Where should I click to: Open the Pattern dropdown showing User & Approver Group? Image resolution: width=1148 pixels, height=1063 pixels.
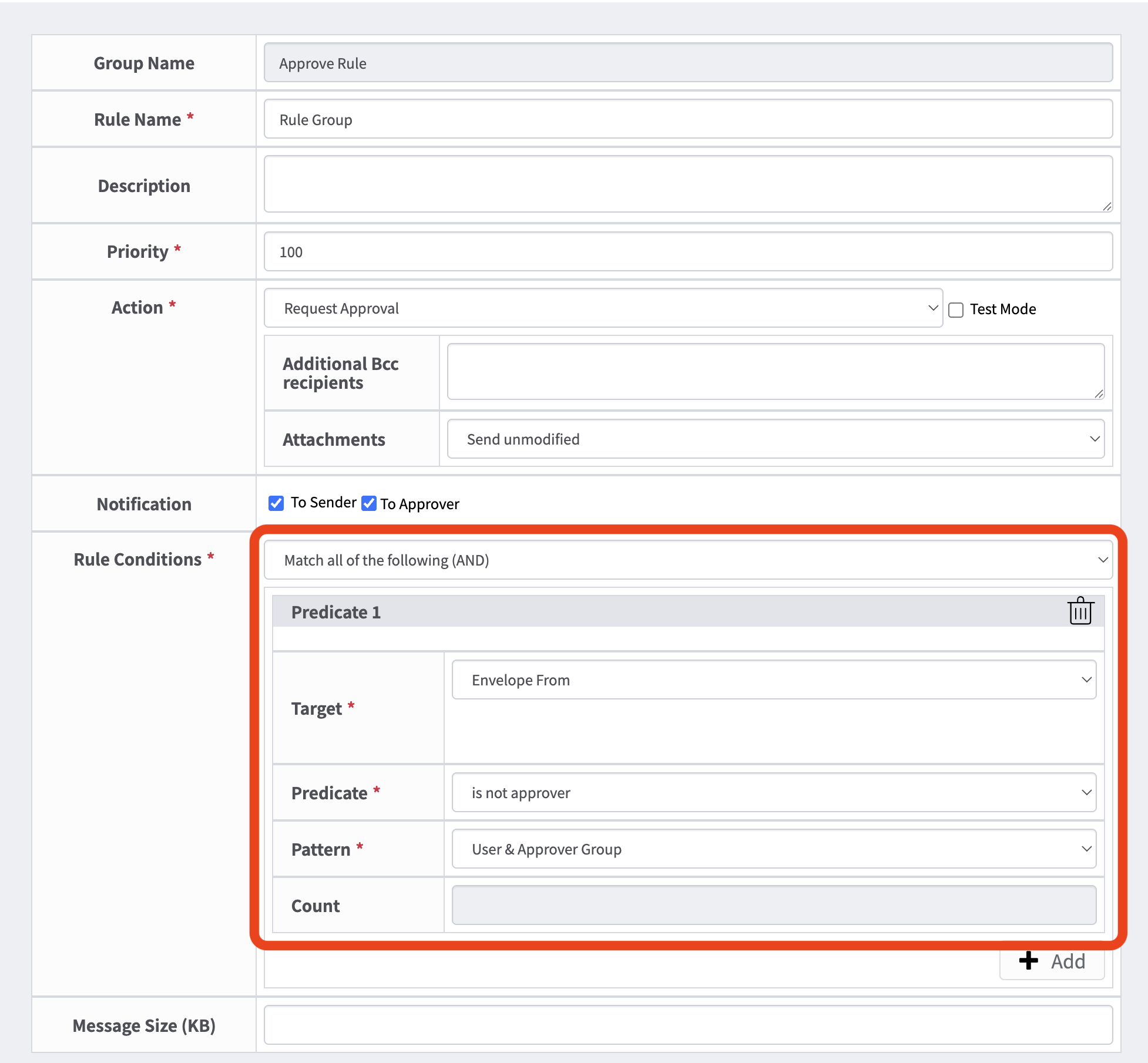click(x=774, y=849)
